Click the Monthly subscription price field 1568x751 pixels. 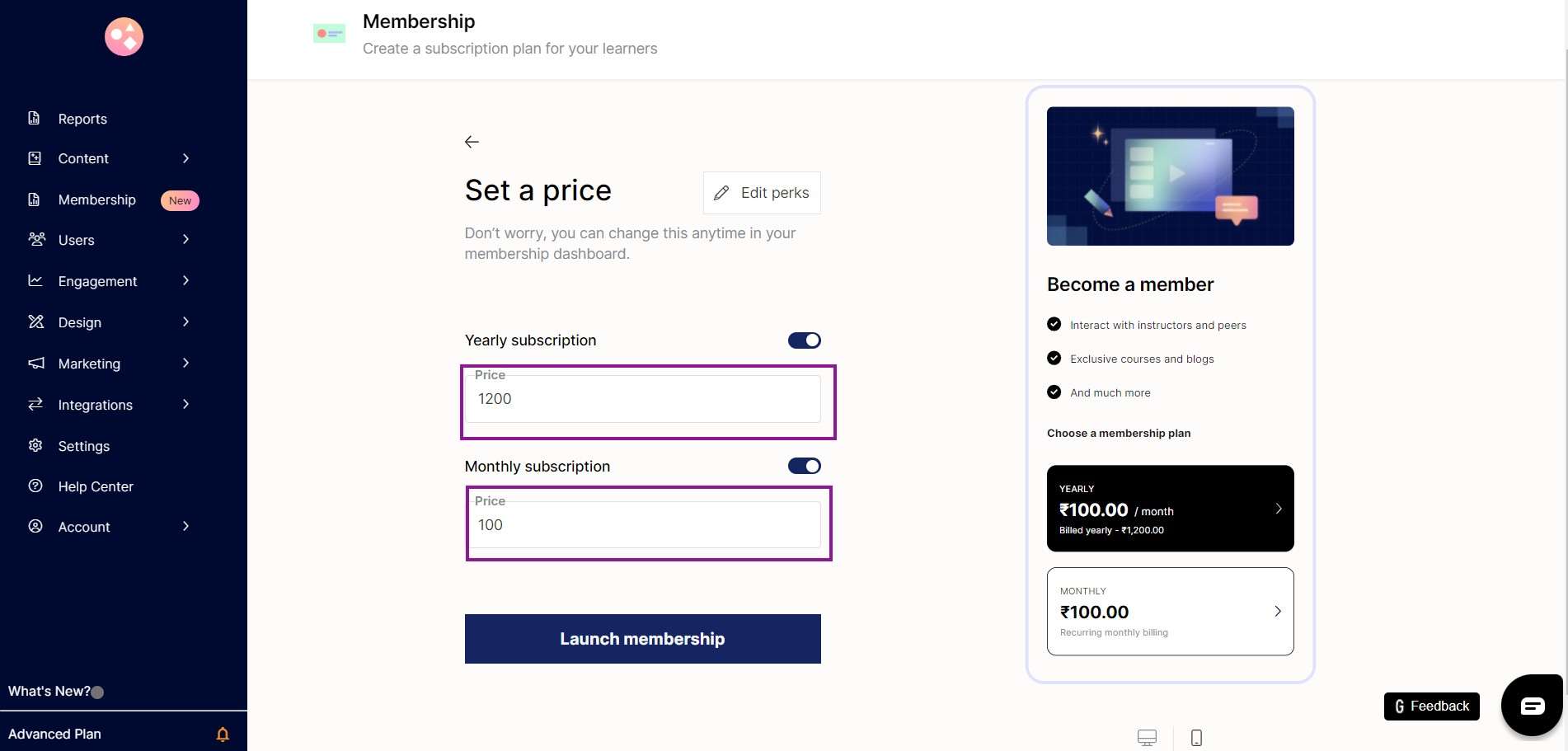click(x=643, y=524)
